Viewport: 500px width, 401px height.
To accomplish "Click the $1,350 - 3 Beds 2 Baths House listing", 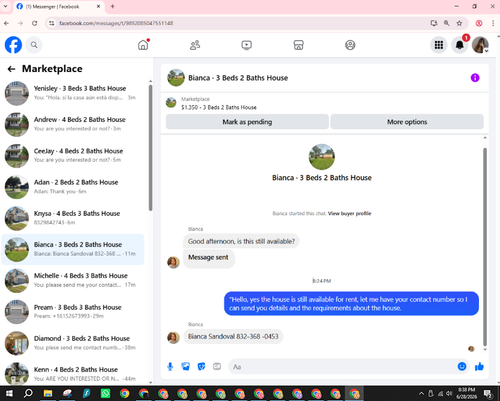I will click(x=219, y=107).
